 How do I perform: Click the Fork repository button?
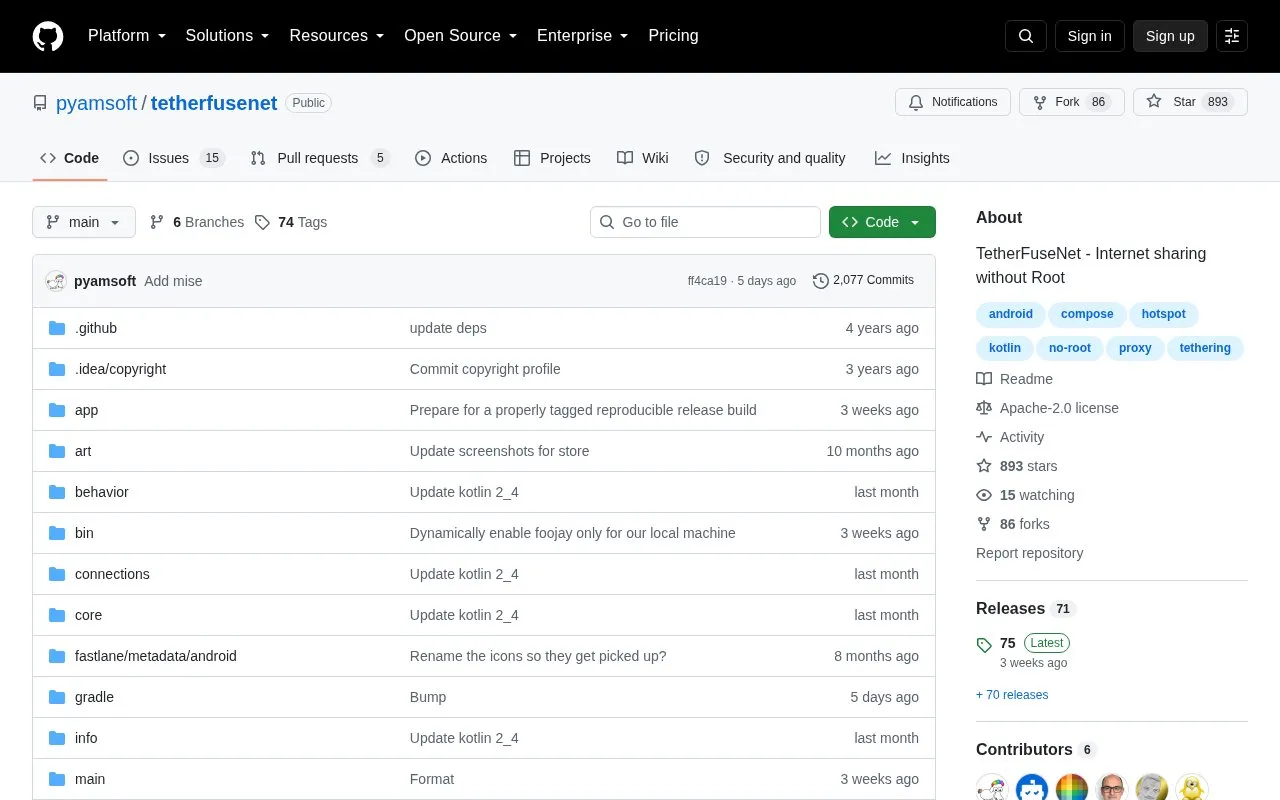[1071, 102]
